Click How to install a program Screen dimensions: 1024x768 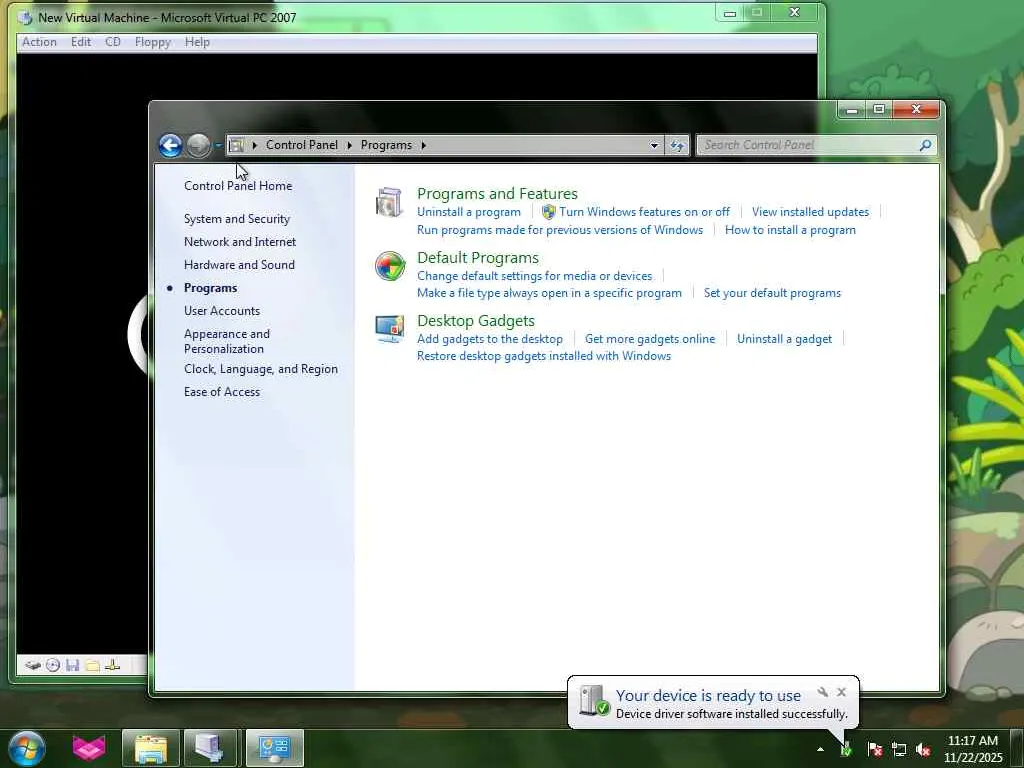790,230
